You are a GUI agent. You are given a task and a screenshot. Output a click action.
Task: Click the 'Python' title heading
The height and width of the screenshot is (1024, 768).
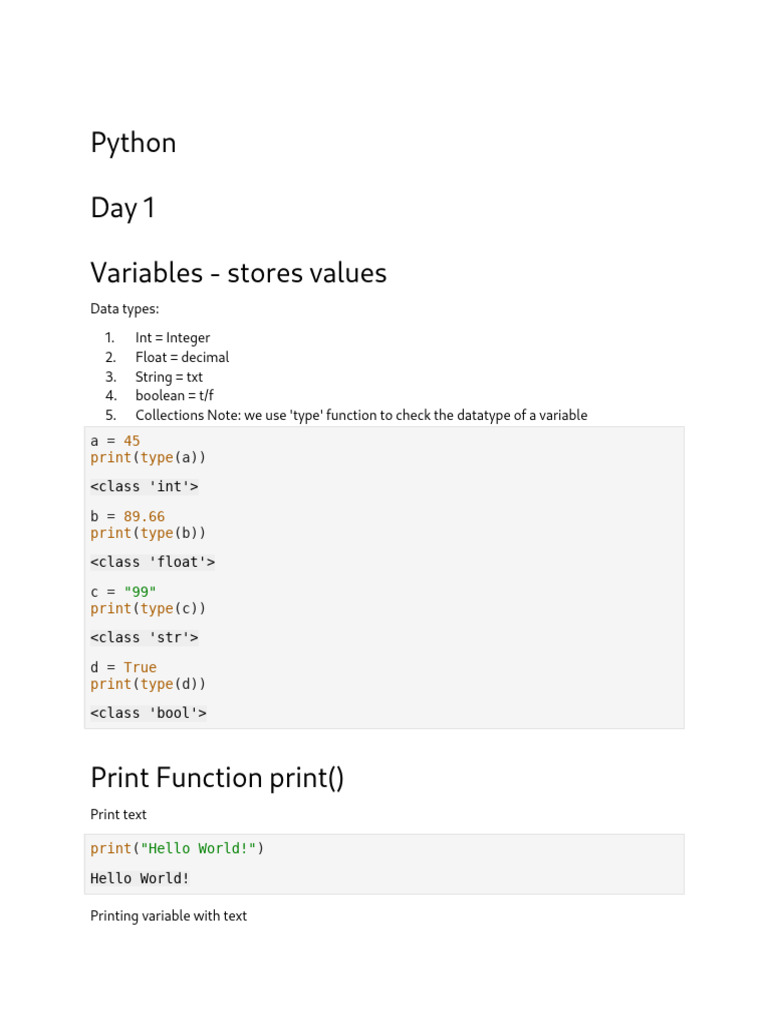[x=133, y=143]
